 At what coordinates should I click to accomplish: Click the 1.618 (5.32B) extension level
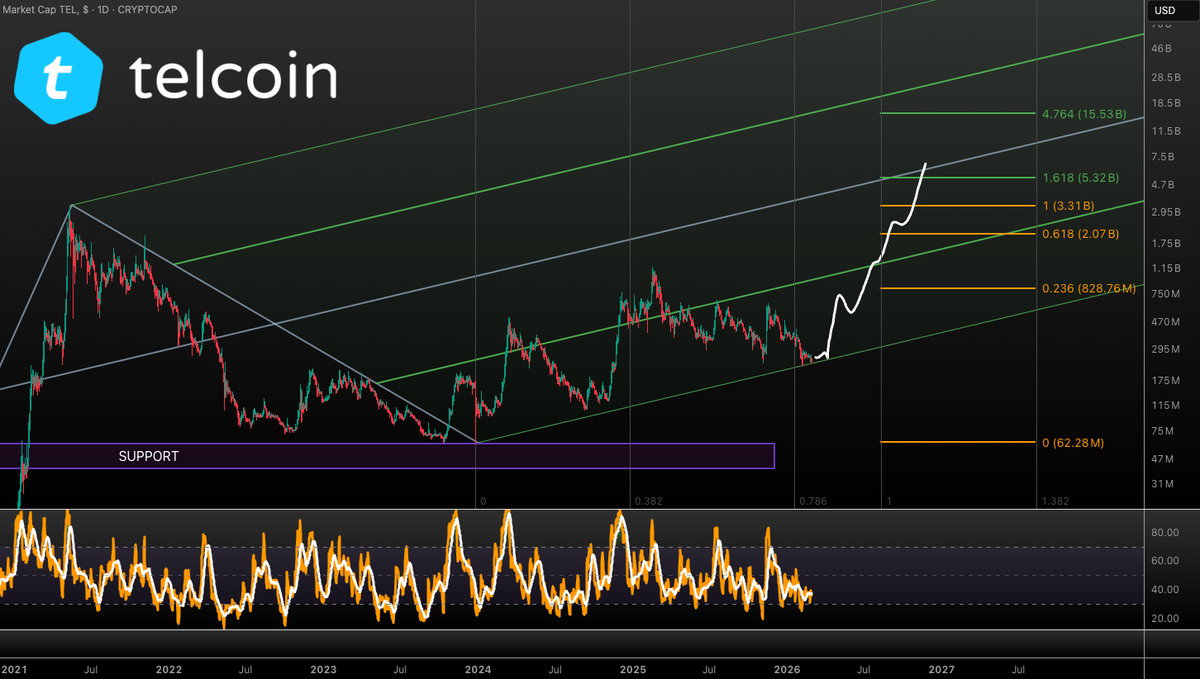pyautogui.click(x=1083, y=176)
